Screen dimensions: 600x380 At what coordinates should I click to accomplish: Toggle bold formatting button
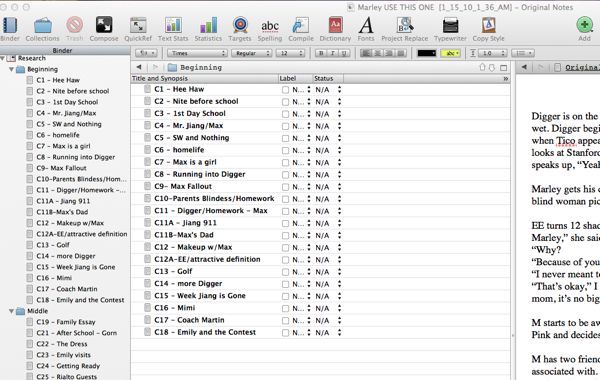321,53
